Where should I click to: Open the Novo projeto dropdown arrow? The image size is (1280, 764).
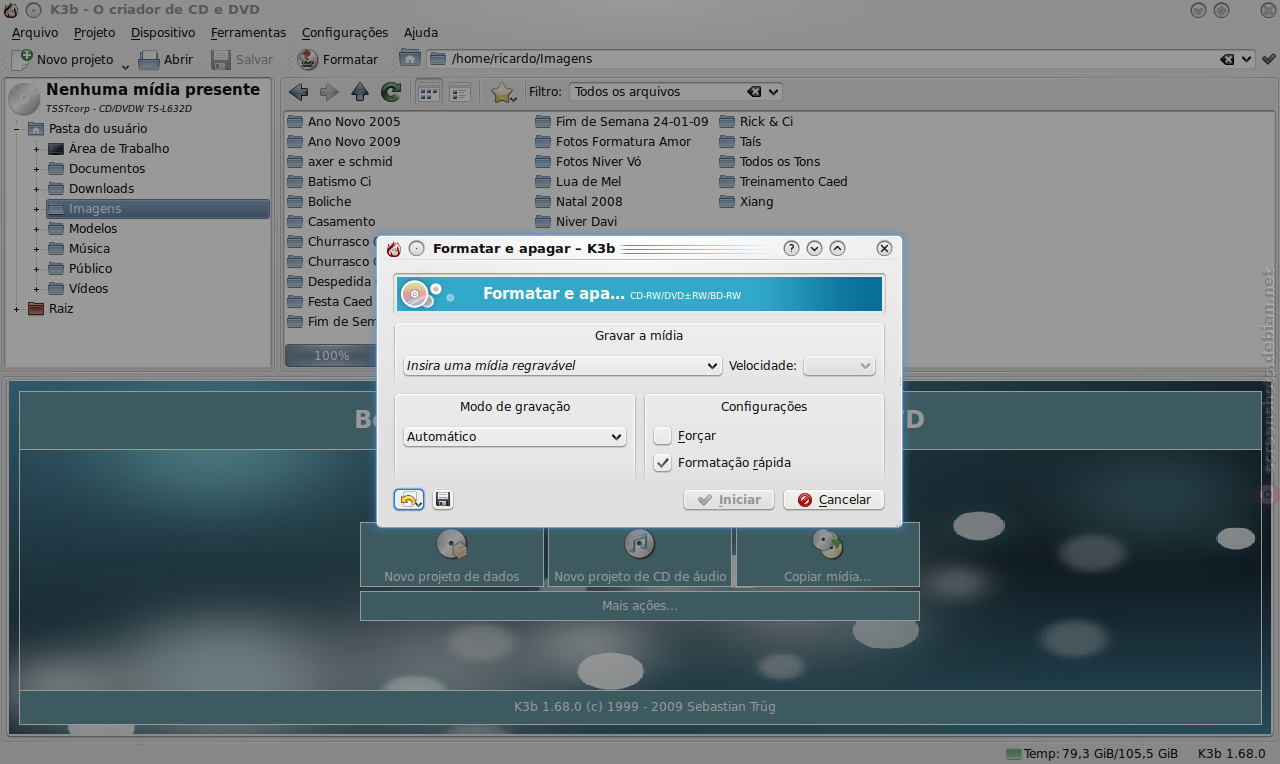(125, 67)
